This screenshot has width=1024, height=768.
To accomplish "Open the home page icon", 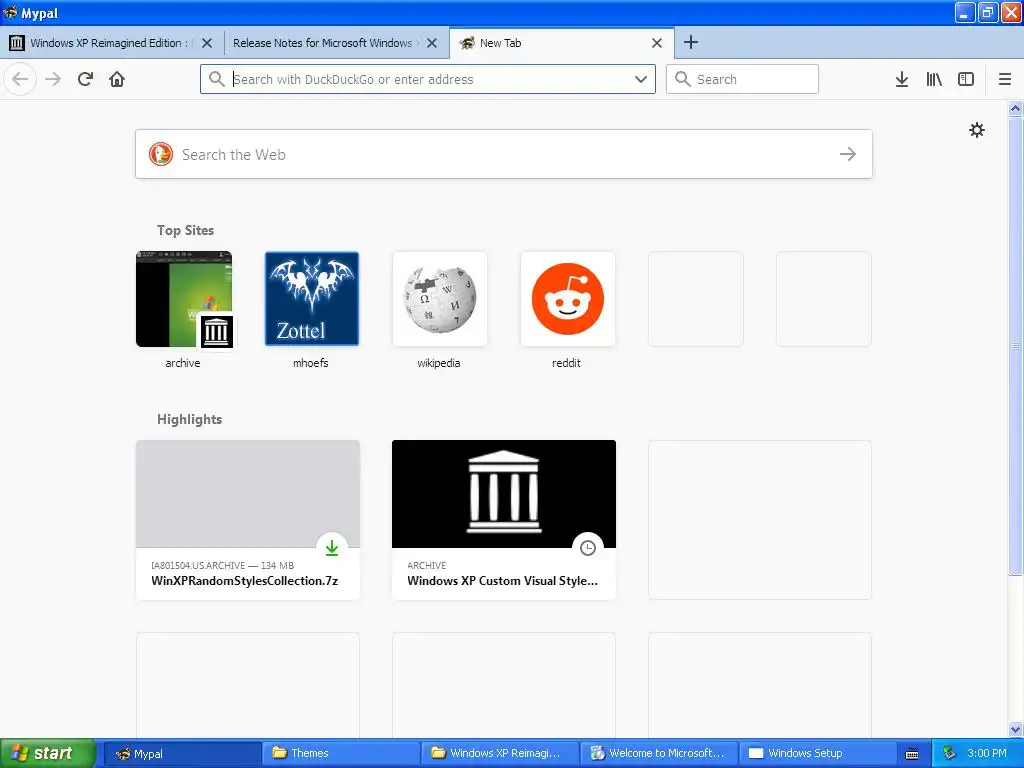I will 117,79.
